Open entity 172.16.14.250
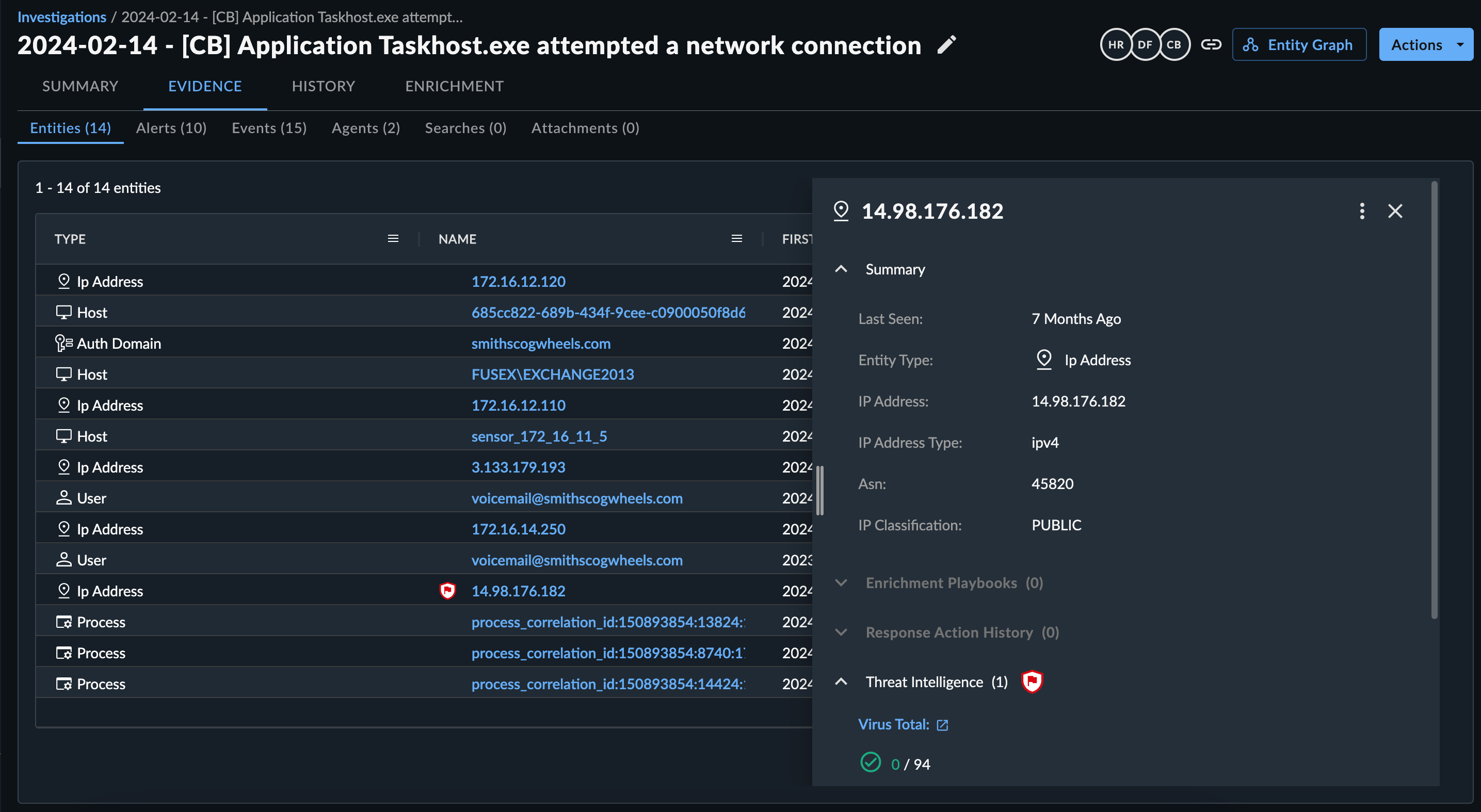This screenshot has width=1481, height=812. pyautogui.click(x=518, y=529)
